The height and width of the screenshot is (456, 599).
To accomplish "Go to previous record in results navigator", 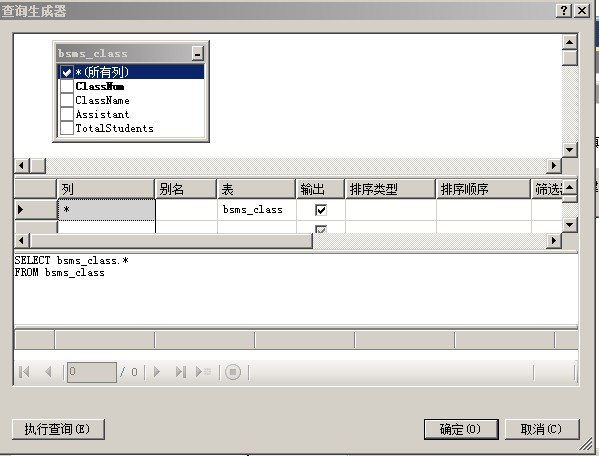I will 48,372.
